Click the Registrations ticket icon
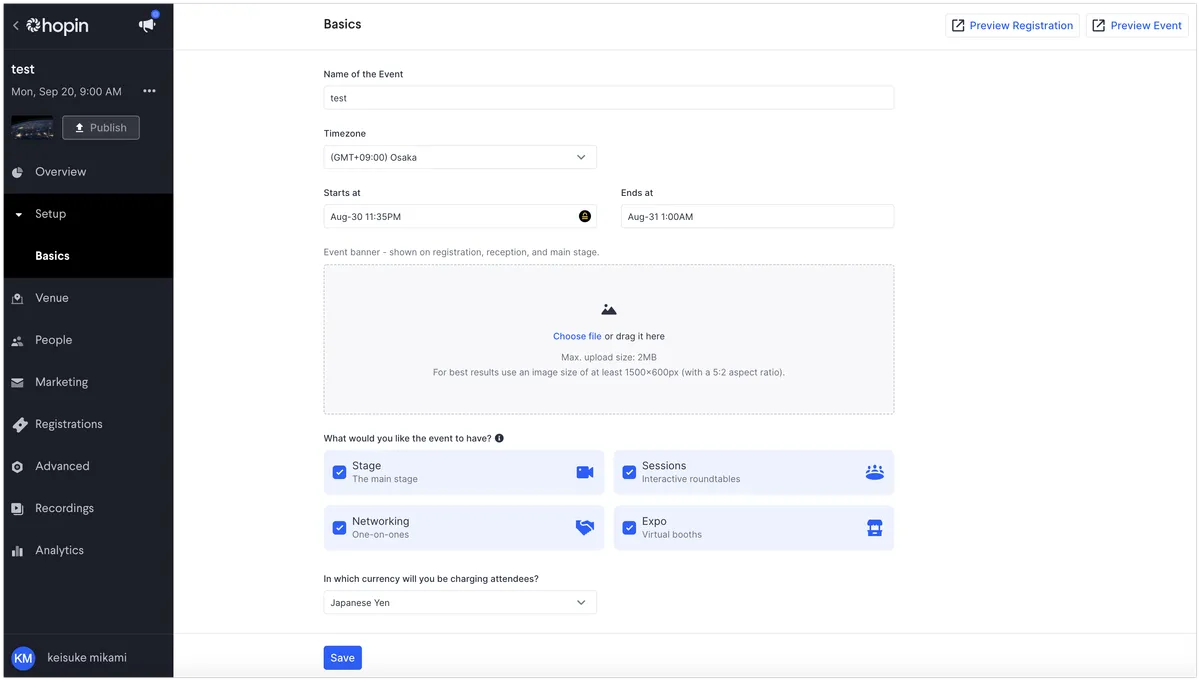The height and width of the screenshot is (681, 1200). 18,425
